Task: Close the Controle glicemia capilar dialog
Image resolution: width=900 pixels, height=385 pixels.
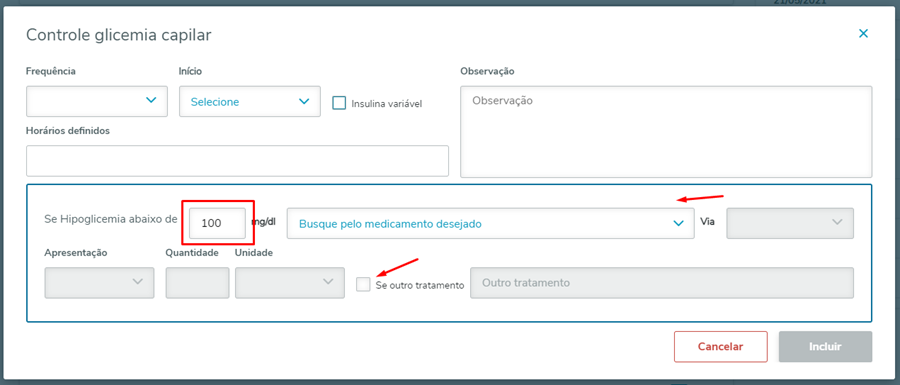Action: (x=863, y=34)
